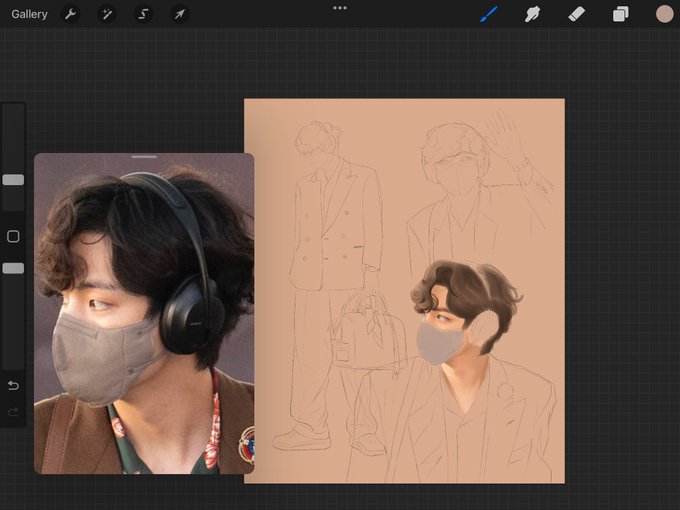Open the Layers panel
This screenshot has height=510, width=680.
pyautogui.click(x=621, y=14)
